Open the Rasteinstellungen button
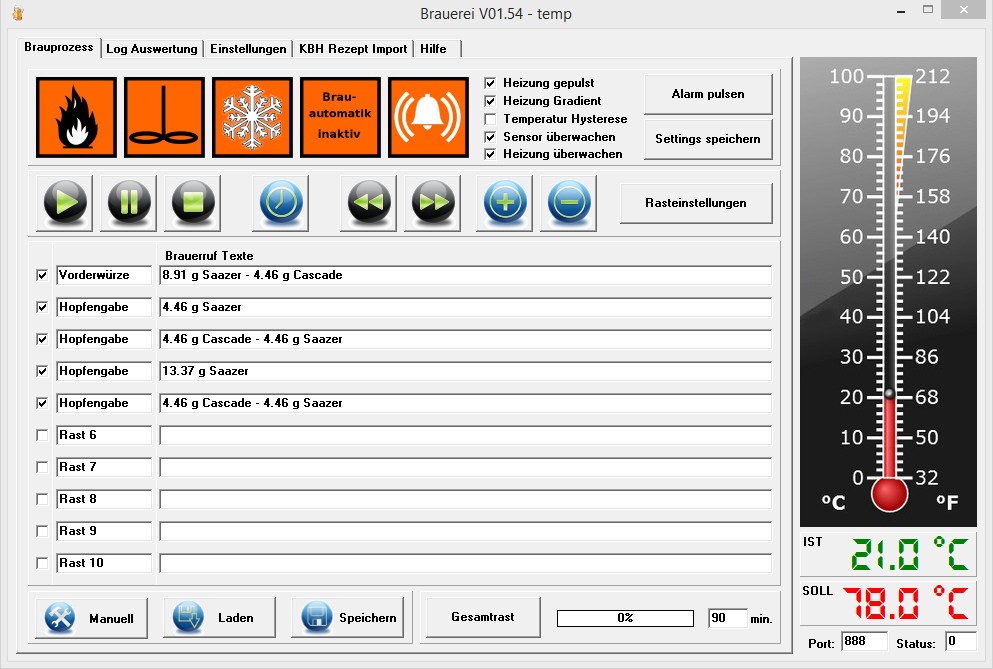The image size is (993, 669). point(696,203)
